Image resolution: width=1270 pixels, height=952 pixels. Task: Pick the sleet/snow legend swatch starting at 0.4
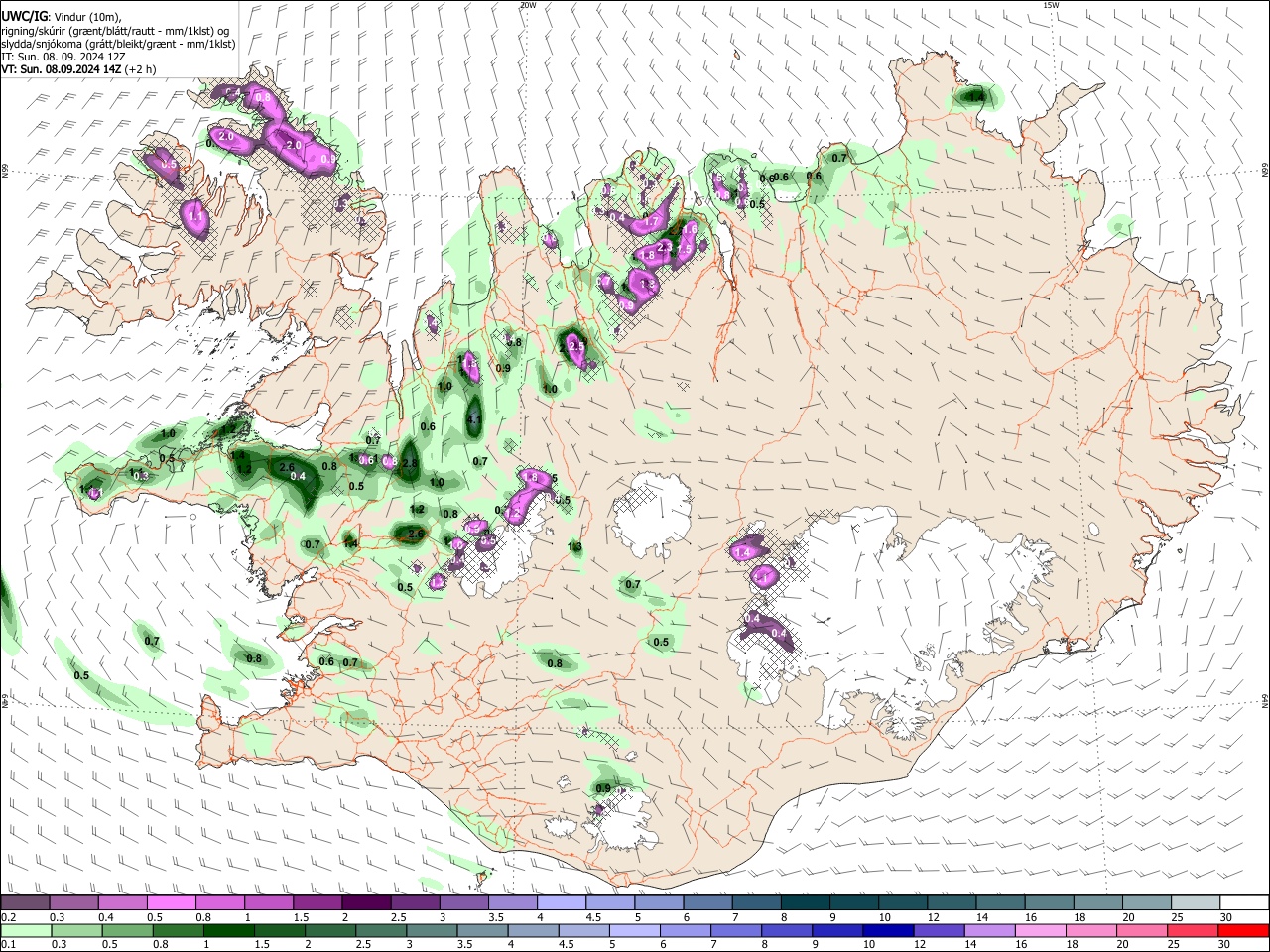click(122, 903)
